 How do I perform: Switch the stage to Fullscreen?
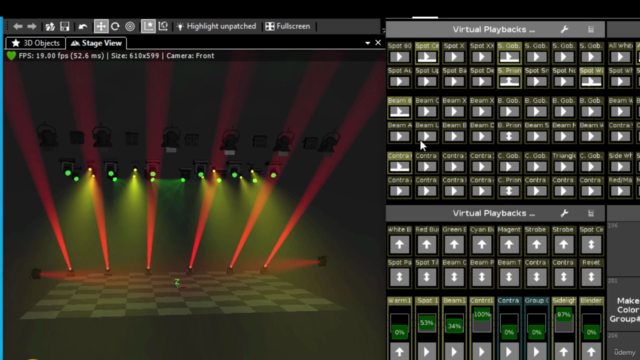click(288, 27)
